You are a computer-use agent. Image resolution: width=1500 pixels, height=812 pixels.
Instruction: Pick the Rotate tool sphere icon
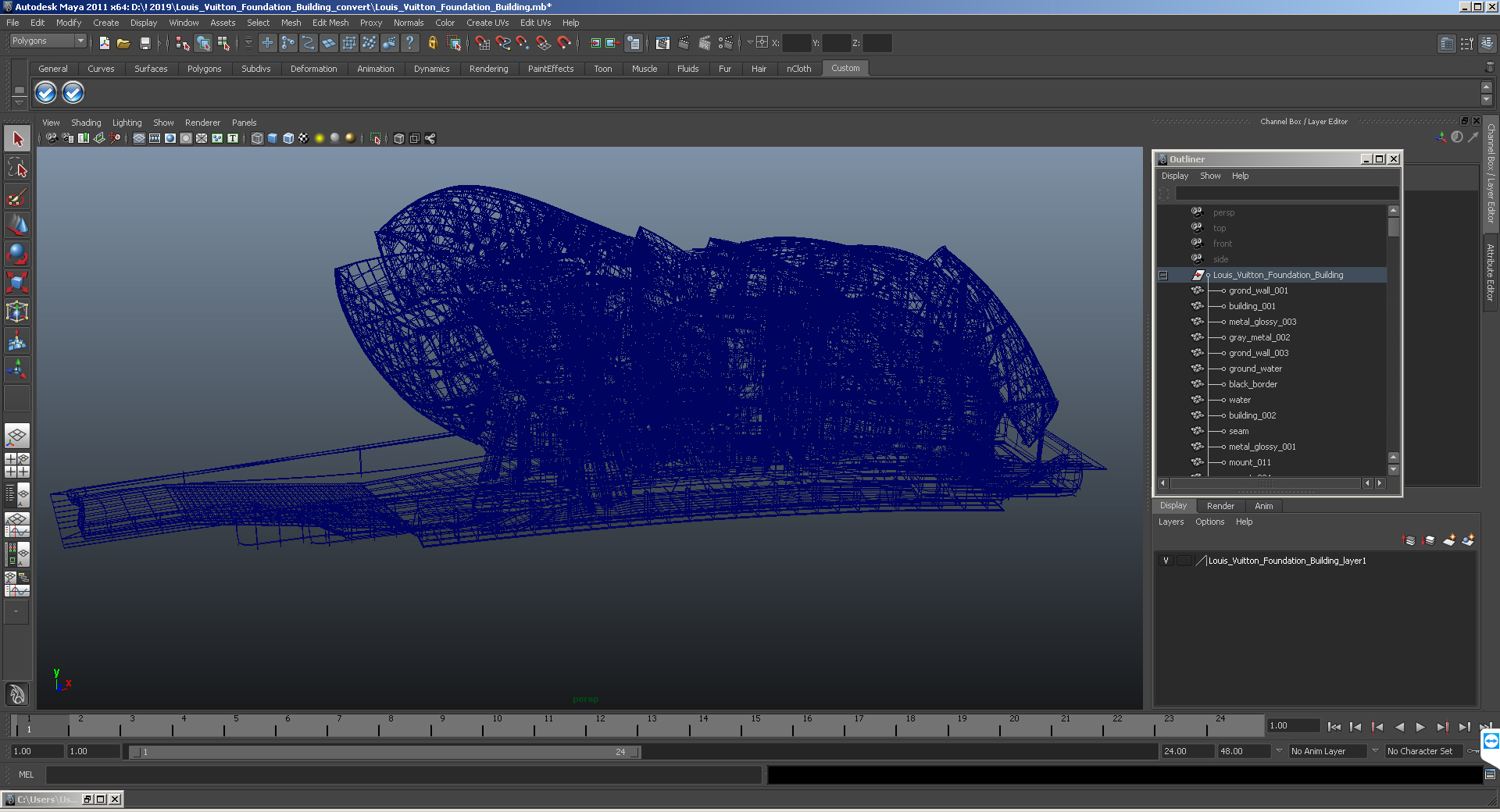tap(17, 254)
